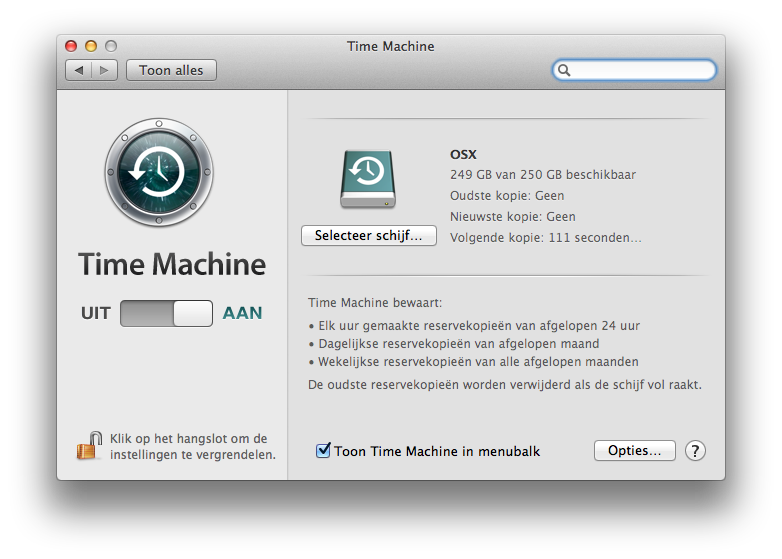The image size is (782, 559).
Task: Click the red close window button
Action: [x=71, y=46]
